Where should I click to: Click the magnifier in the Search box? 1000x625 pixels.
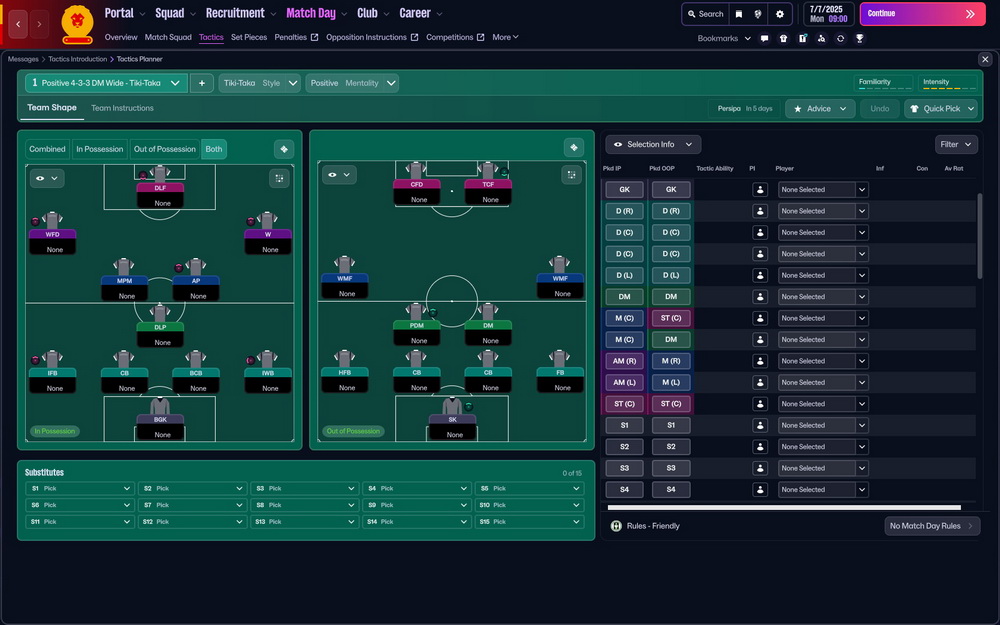(691, 14)
